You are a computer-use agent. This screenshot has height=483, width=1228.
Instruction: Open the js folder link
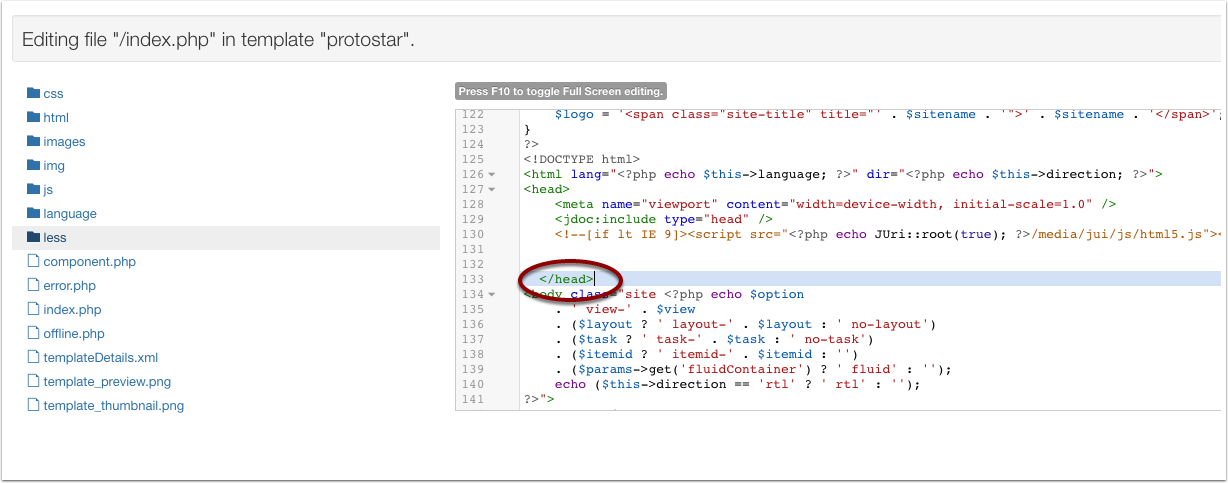[48, 190]
